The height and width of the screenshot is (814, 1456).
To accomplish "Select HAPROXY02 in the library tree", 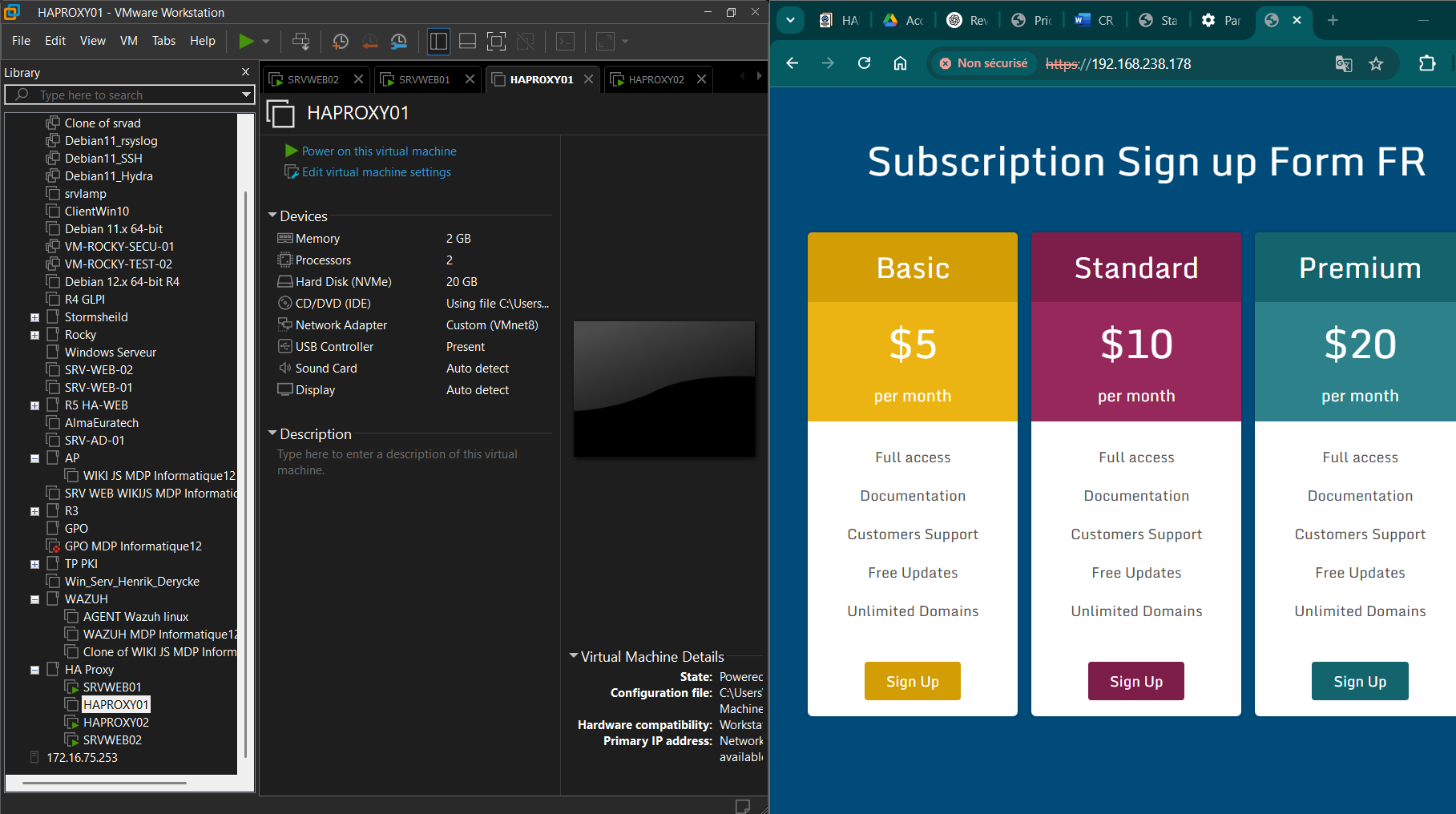I will pos(115,723).
